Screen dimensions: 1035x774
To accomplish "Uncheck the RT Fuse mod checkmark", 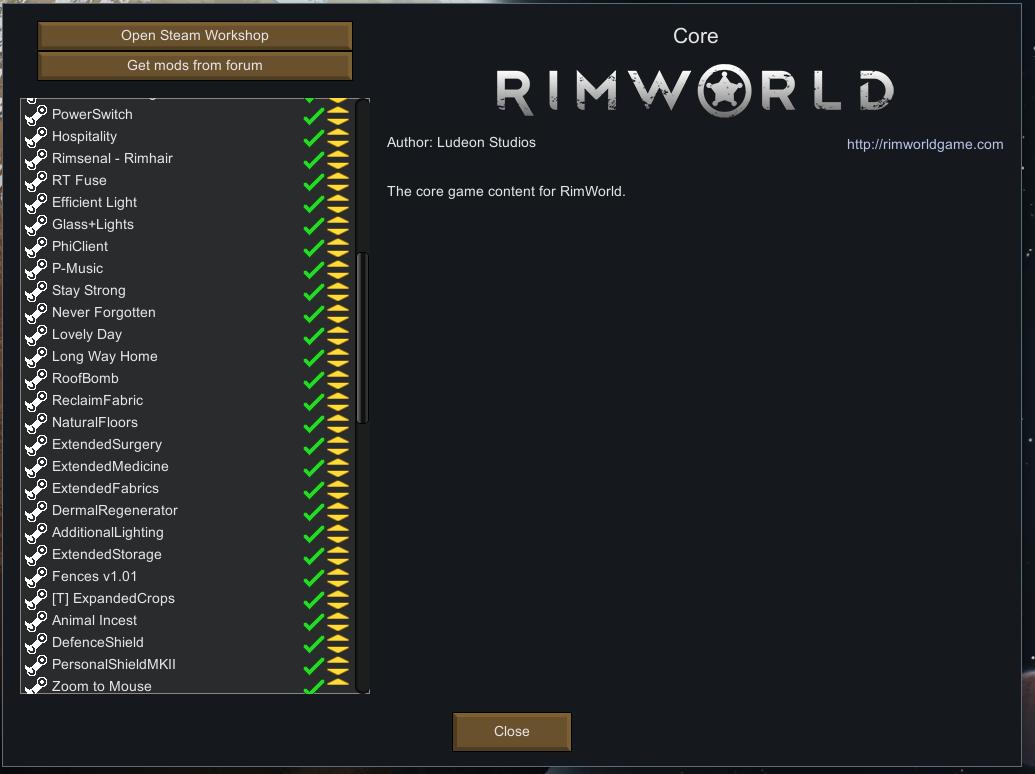I will (314, 181).
